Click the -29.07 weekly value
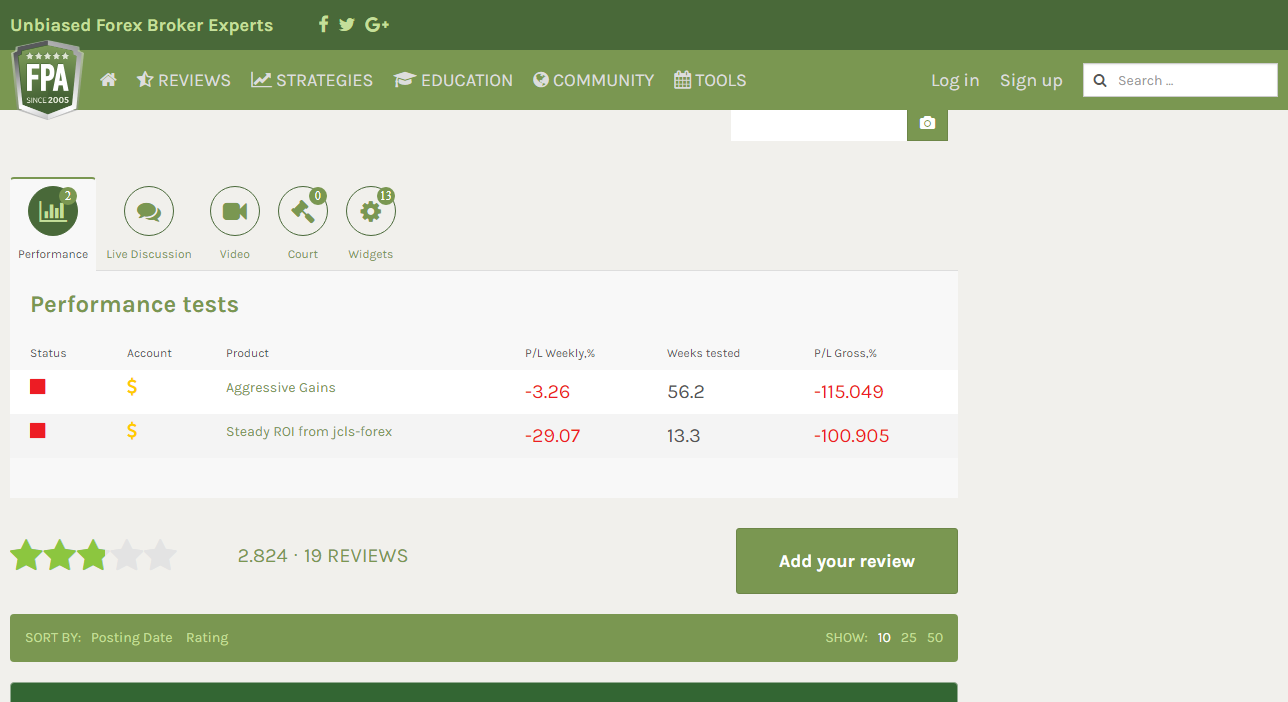This screenshot has height=702, width=1288. tap(552, 436)
